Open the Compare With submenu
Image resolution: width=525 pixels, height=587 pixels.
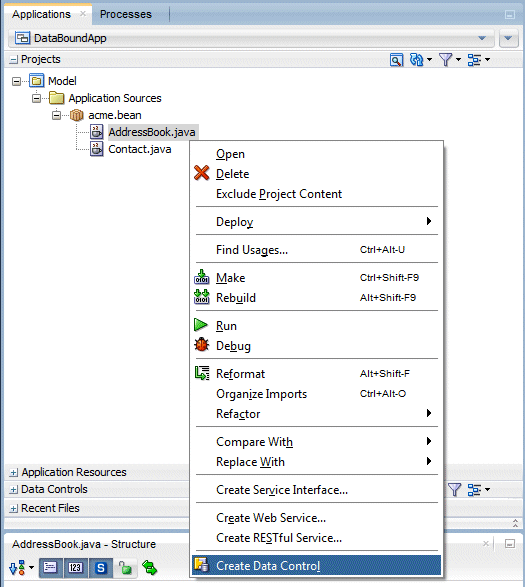317,442
